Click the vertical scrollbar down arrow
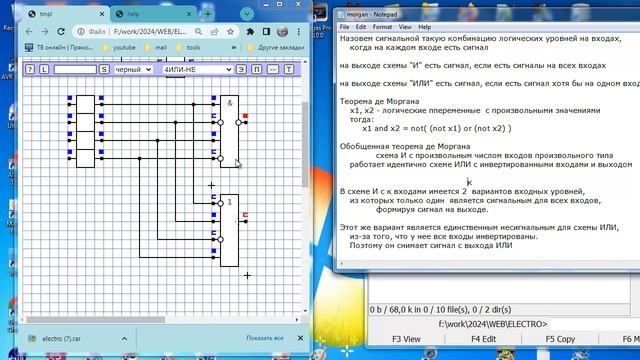Screen dimensions: 640x360 click(305, 311)
